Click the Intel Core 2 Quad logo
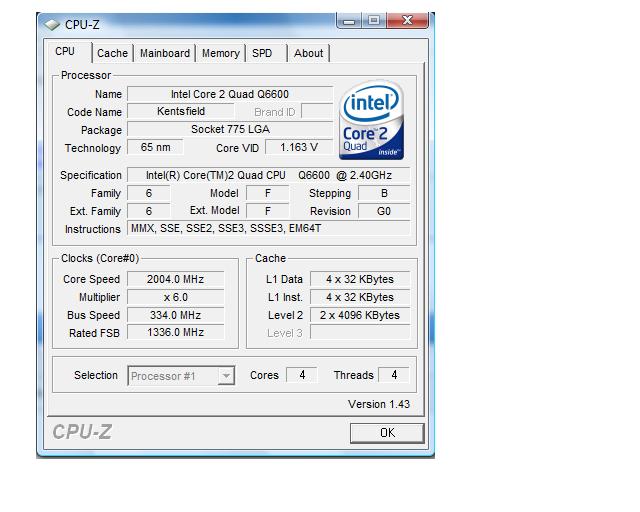 pyautogui.click(x=371, y=120)
